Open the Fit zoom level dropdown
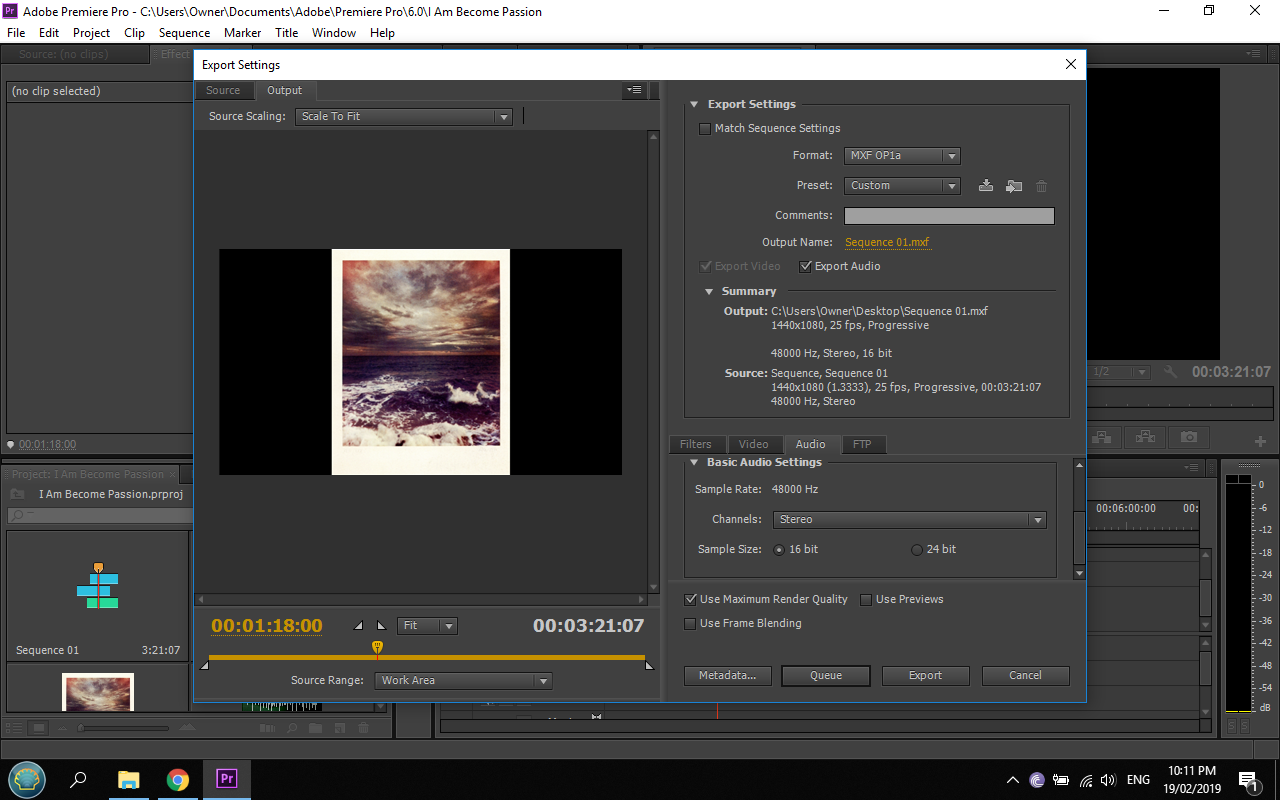The width and height of the screenshot is (1280, 800). [427, 626]
